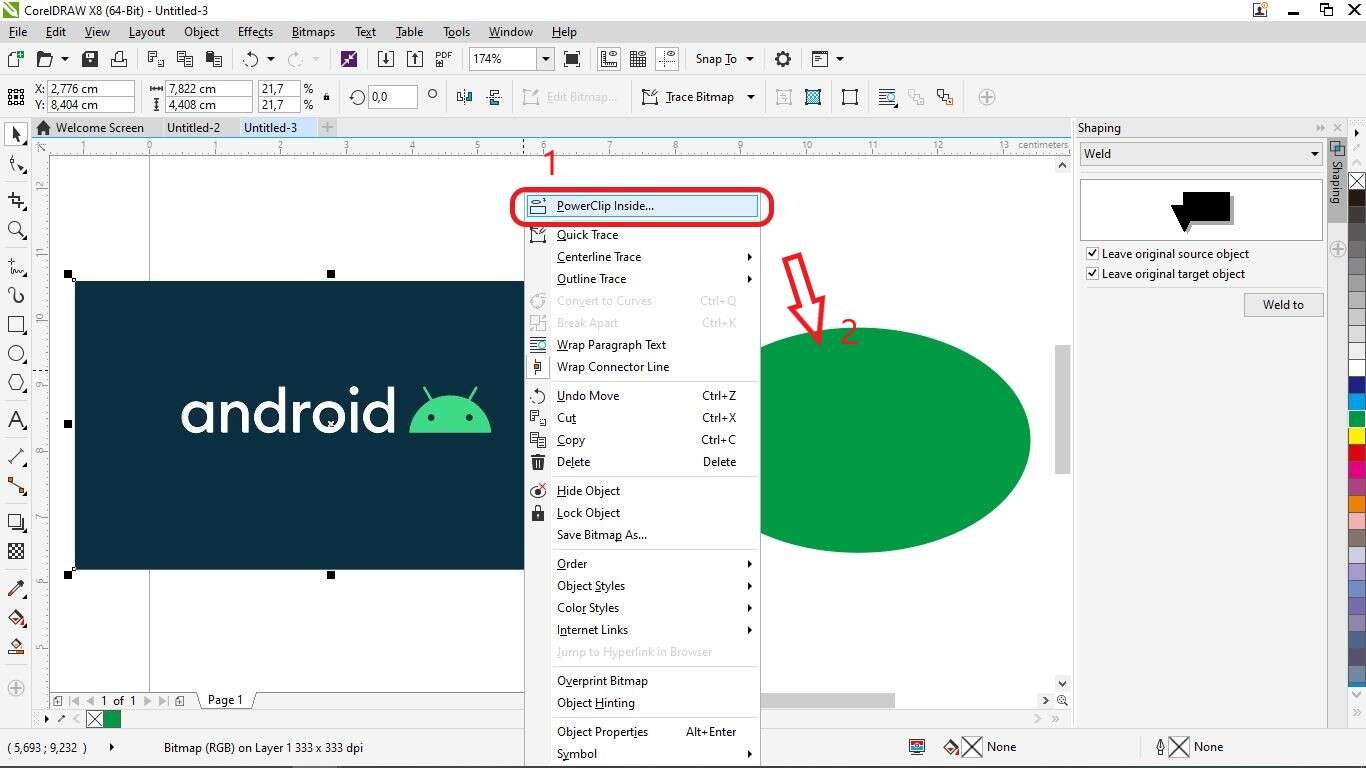Select the Zoom tool
The height and width of the screenshot is (768, 1366).
tap(15, 231)
